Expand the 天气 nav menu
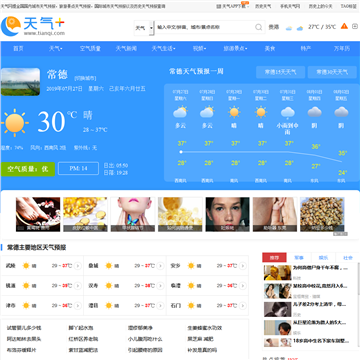 (x=56, y=49)
